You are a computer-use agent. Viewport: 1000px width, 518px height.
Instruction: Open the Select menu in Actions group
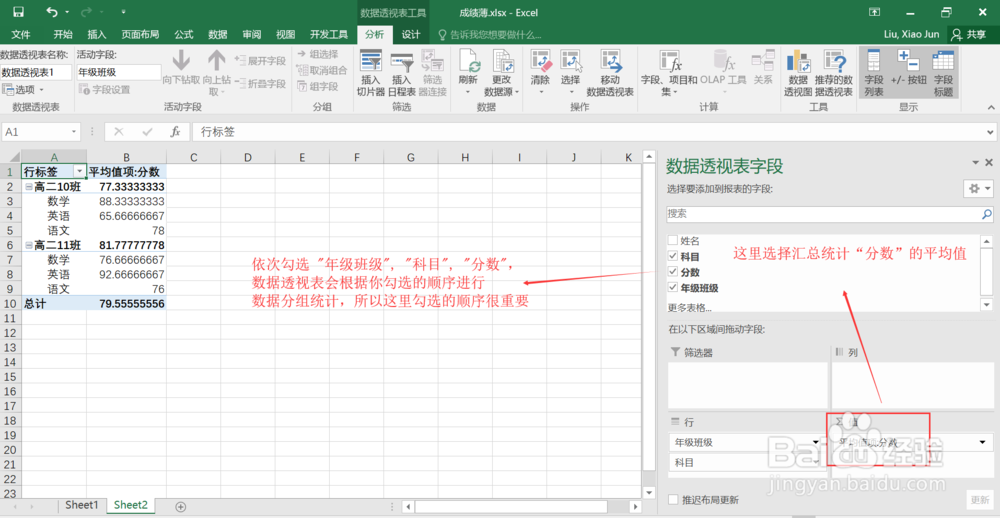click(x=570, y=73)
